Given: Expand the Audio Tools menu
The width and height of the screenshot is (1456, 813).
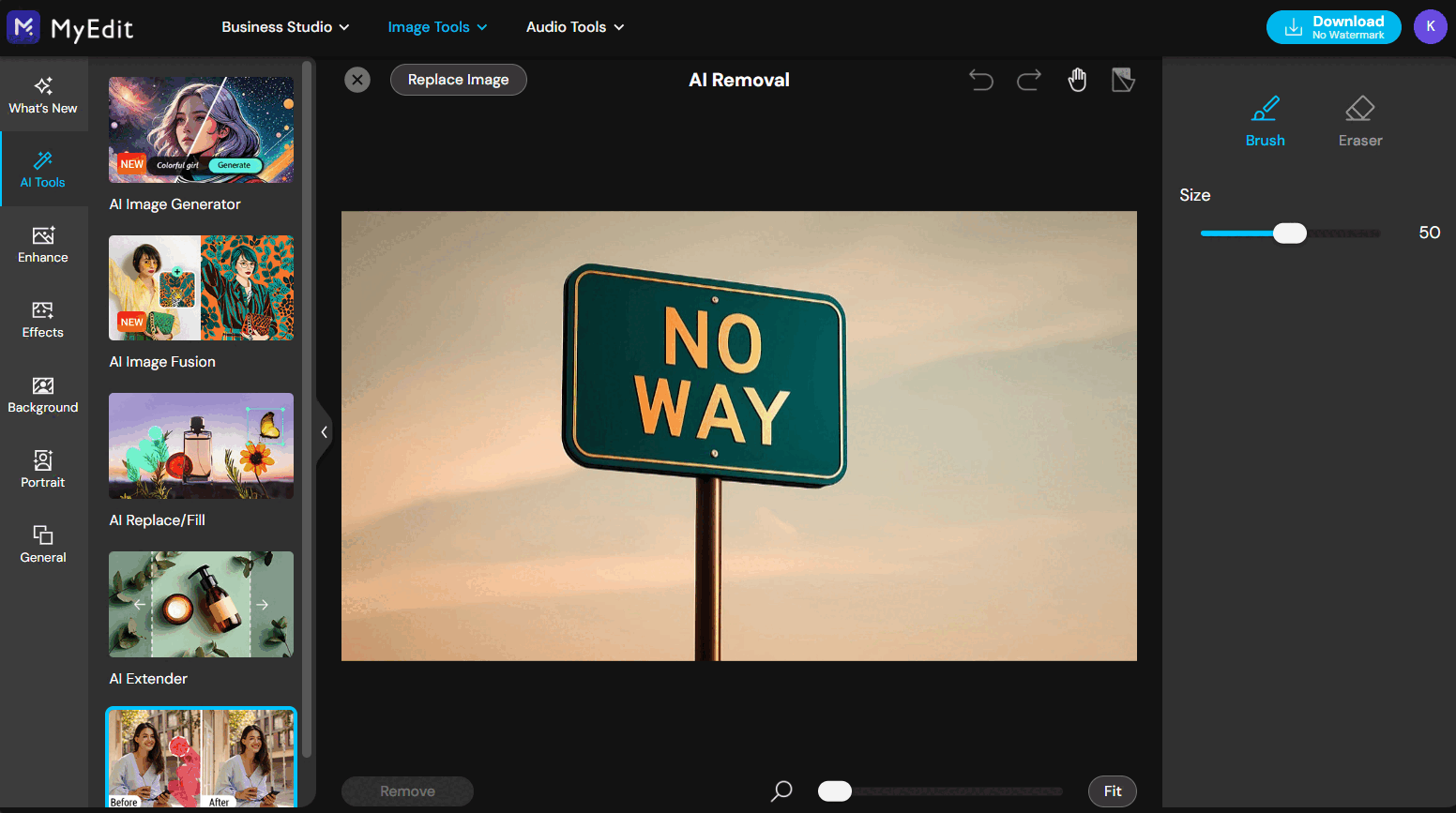Looking at the screenshot, I should pos(574,27).
